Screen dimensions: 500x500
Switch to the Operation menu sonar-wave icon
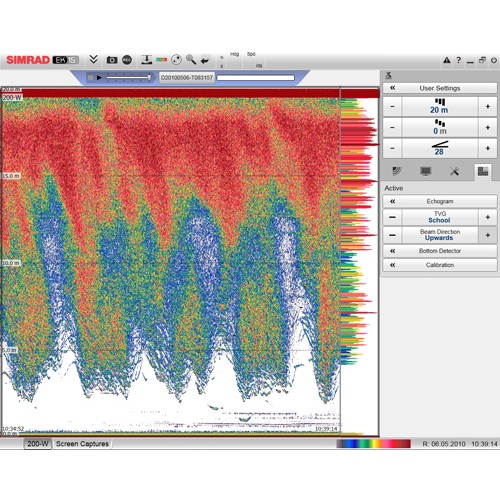(397, 171)
